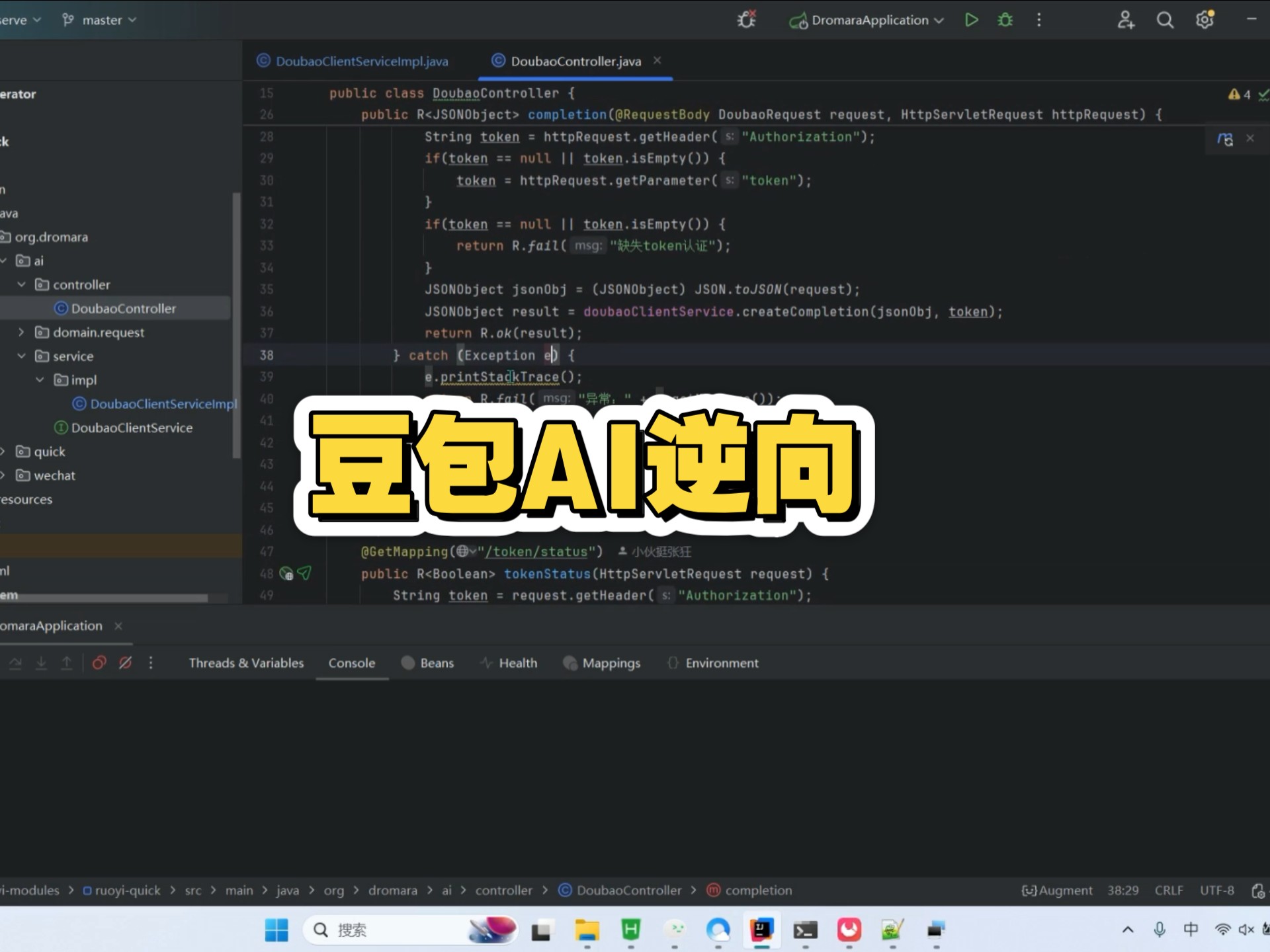Click the mute breakpoints slash icon
1270x952 pixels.
(125, 662)
